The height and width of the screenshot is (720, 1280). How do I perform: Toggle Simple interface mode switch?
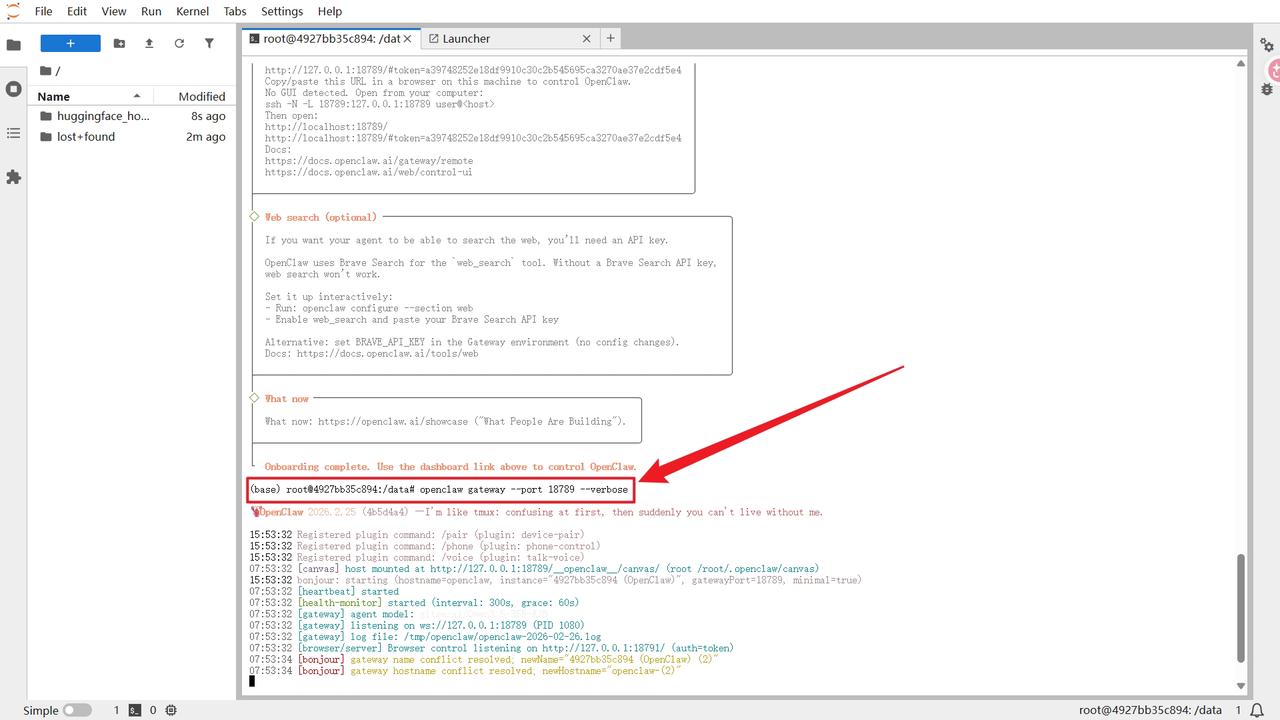tap(77, 710)
